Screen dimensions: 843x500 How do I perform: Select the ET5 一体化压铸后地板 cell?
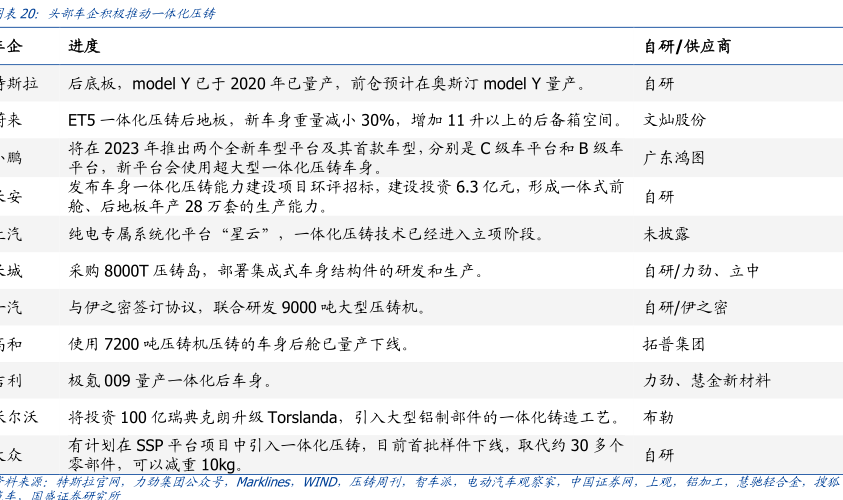[346, 120]
